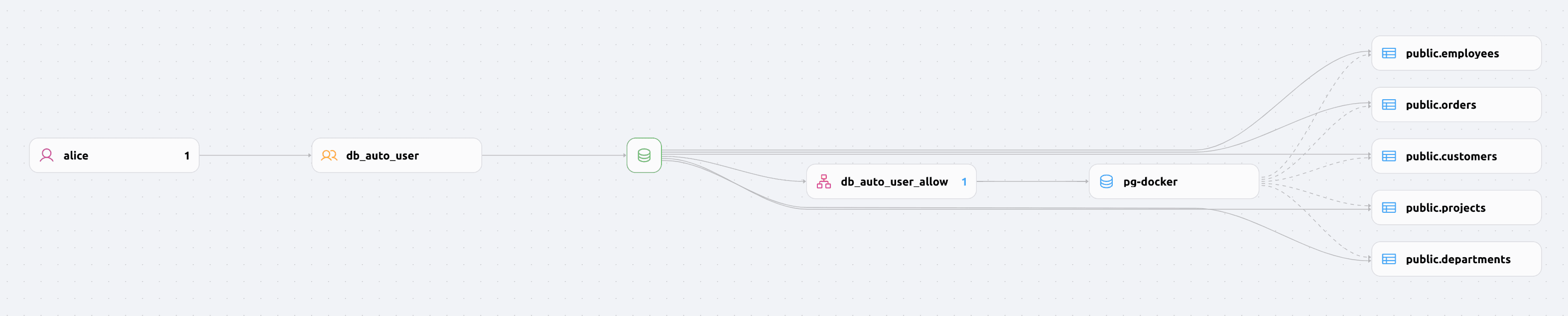1568x316 pixels.
Task: Click the blue count on db_auto_user_allow
Action: pyautogui.click(x=964, y=181)
